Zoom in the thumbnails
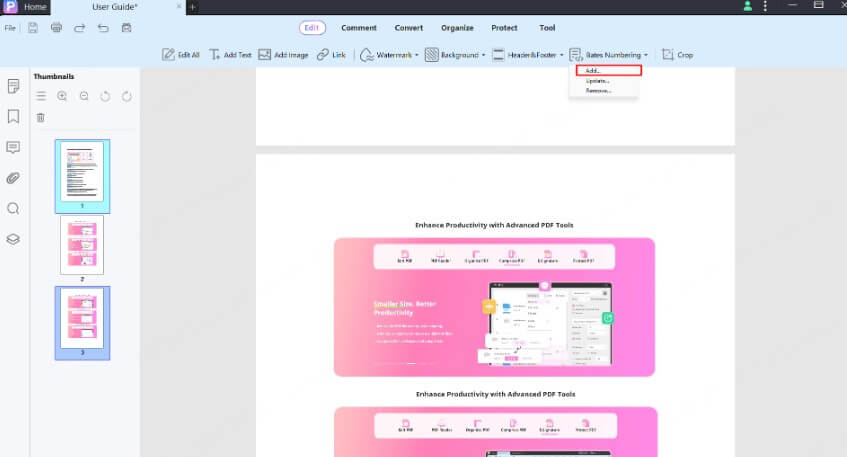The width and height of the screenshot is (847, 457). 62,96
